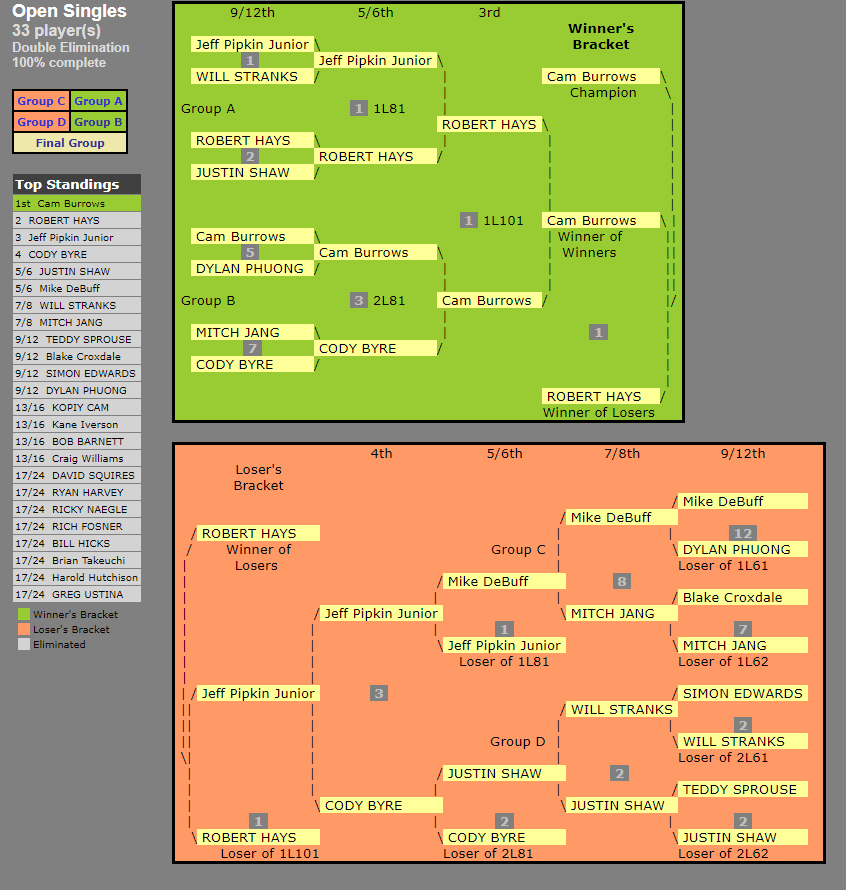Open match badge next to 1L101
The height and width of the screenshot is (890, 846).
(x=468, y=220)
